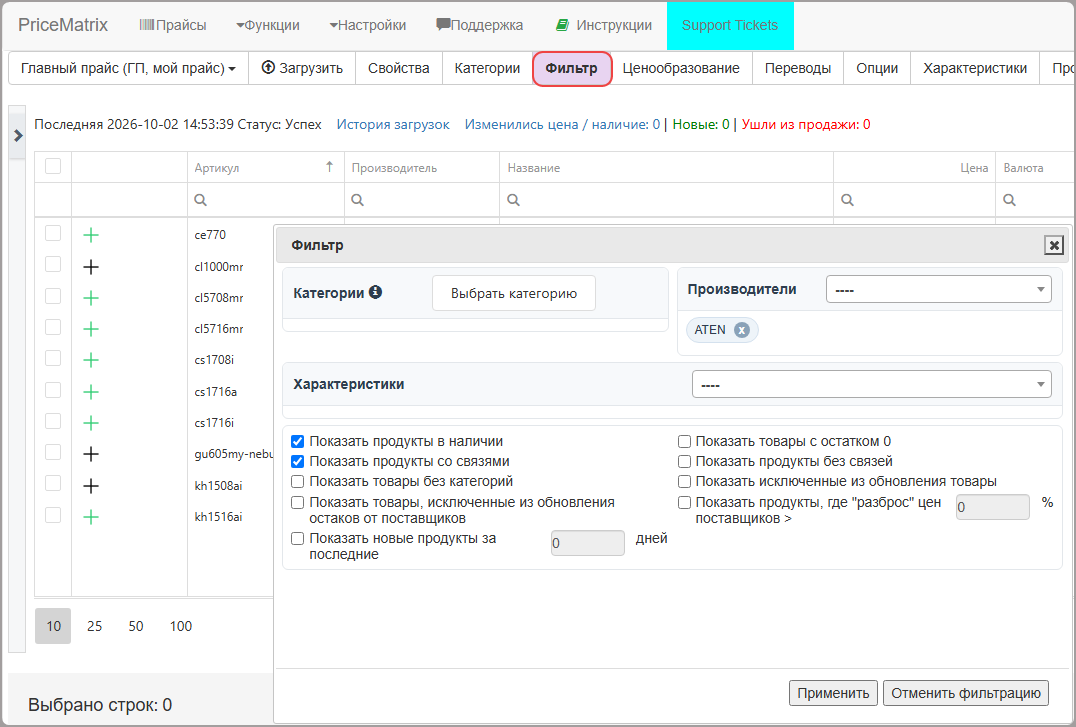
Task: Click the plus icon for kh1516ai
Action: point(91,517)
